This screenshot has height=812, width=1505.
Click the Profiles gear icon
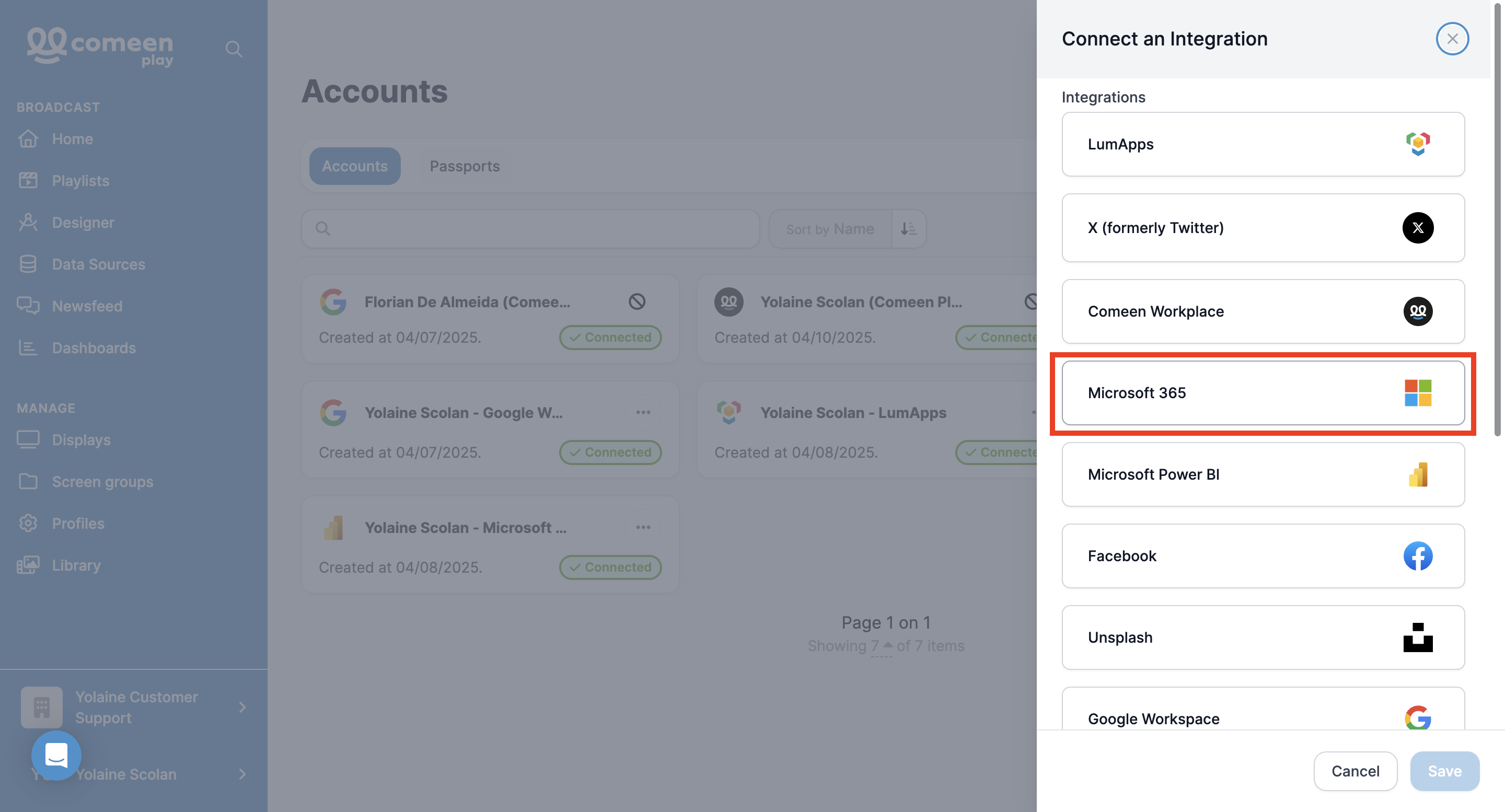click(x=28, y=524)
